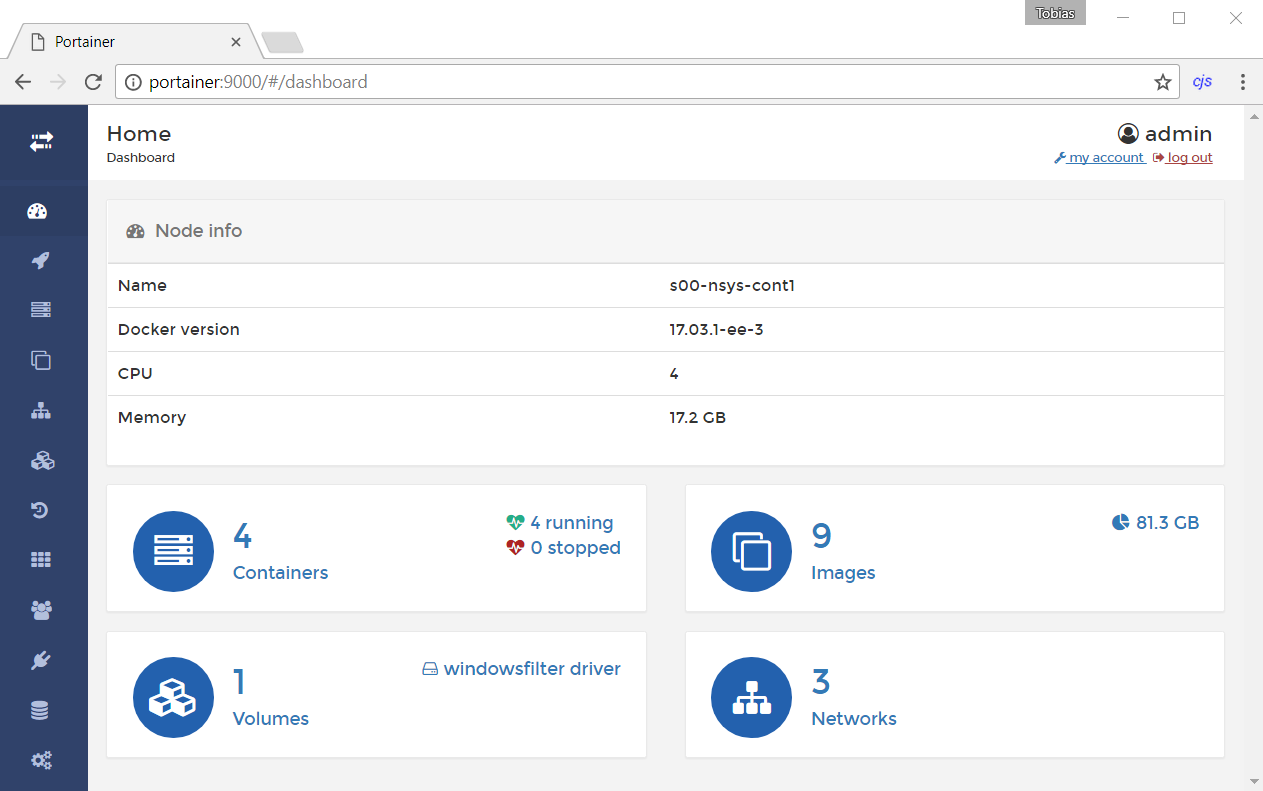Open Volumes via sidebar cubes icon
This screenshot has height=791, width=1263.
(41, 460)
